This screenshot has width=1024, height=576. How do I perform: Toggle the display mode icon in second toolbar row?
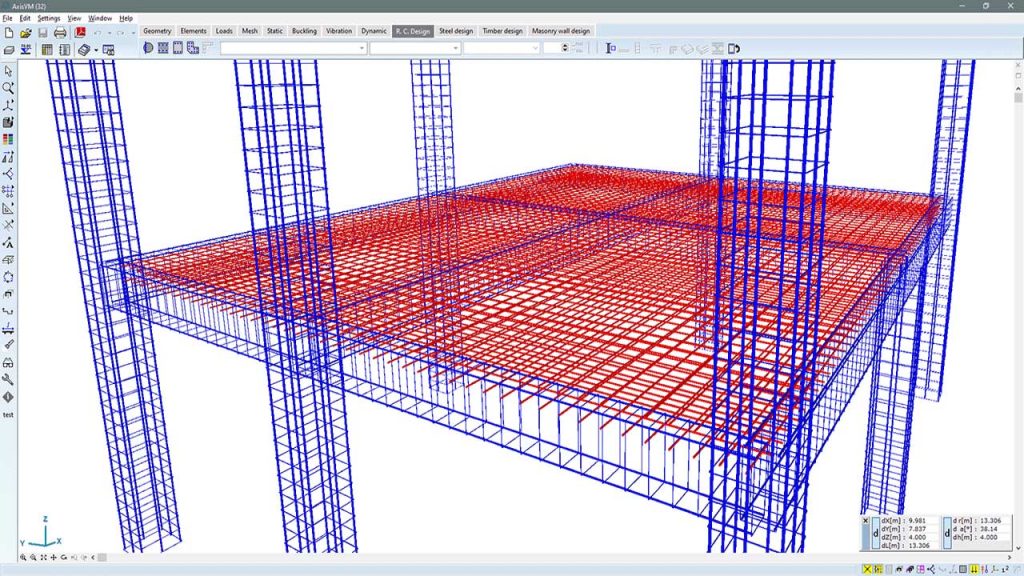click(x=9, y=48)
